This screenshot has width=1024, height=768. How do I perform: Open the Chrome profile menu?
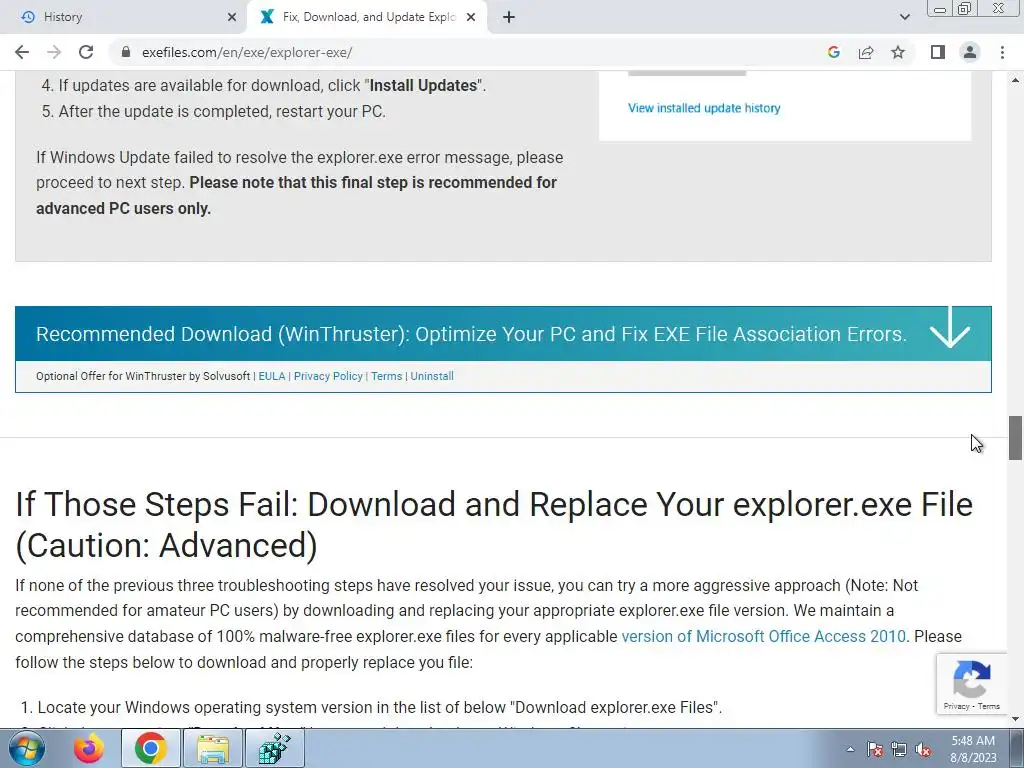pos(970,52)
